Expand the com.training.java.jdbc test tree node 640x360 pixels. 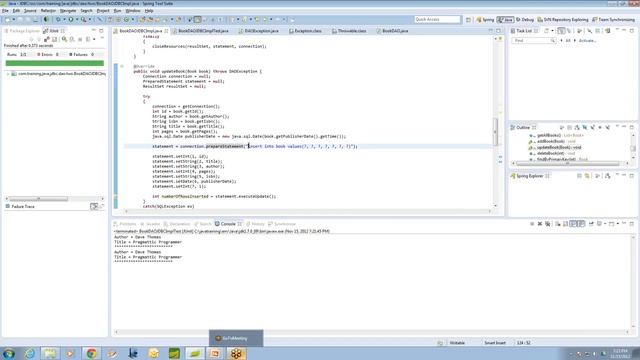(x=8, y=74)
